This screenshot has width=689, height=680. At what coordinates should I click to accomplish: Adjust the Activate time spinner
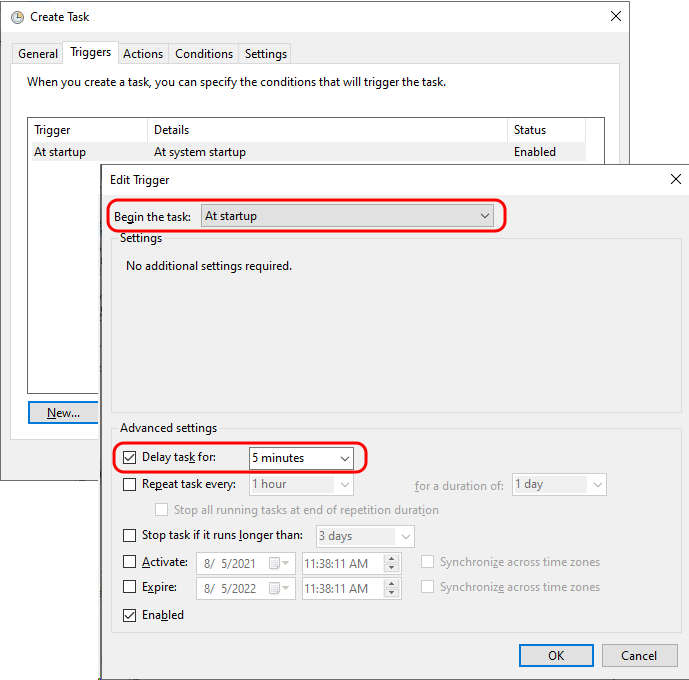pos(390,563)
